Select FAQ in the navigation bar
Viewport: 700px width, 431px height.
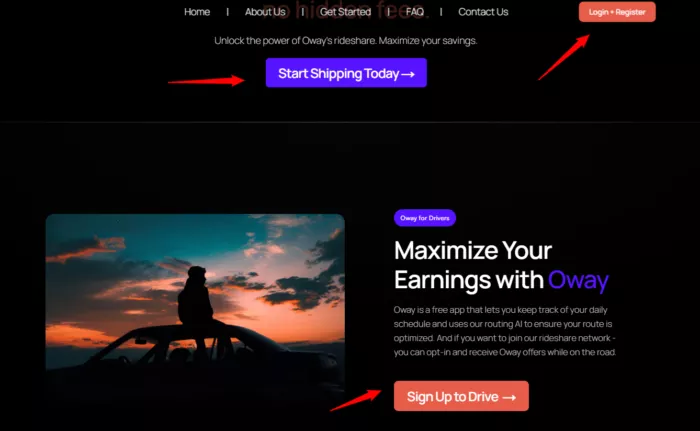(415, 12)
